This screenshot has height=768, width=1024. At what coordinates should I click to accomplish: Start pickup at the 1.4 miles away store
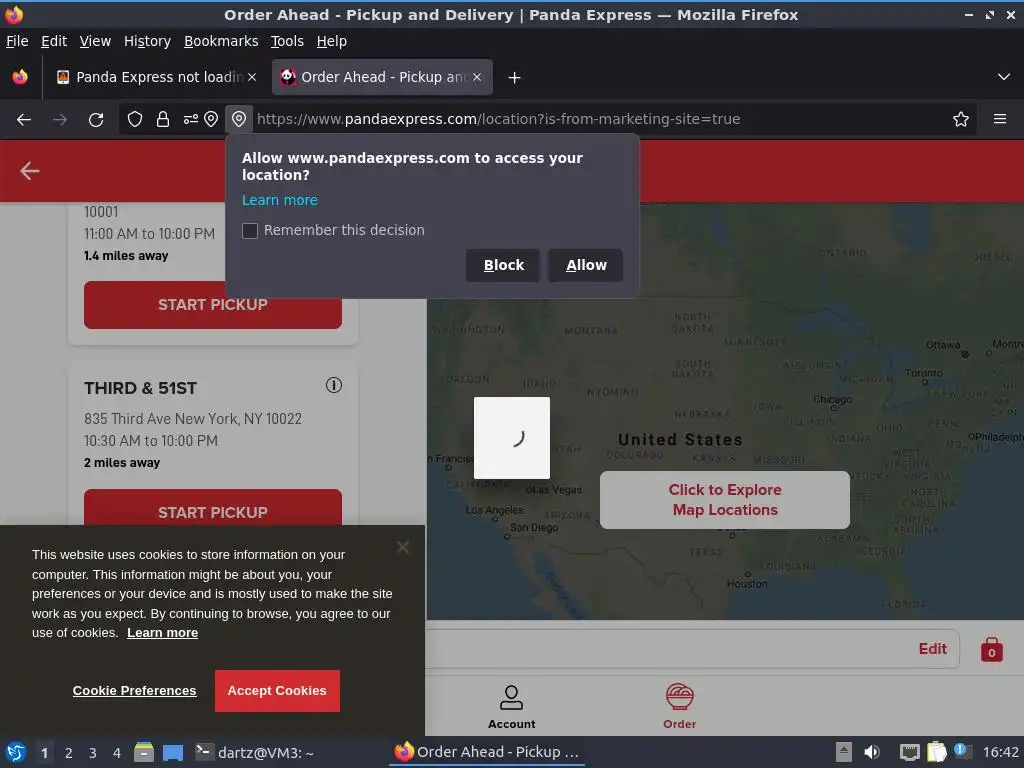tap(213, 305)
